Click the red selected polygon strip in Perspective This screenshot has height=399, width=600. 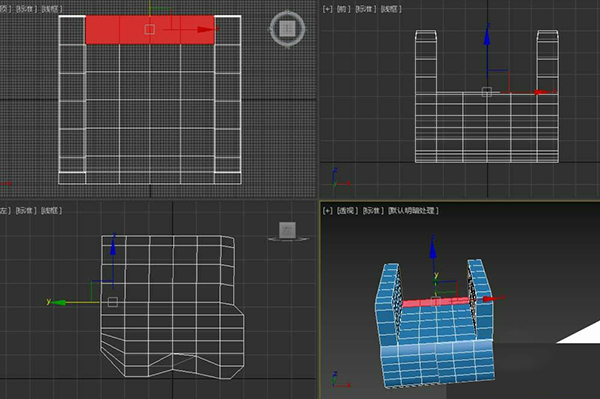[435, 303]
